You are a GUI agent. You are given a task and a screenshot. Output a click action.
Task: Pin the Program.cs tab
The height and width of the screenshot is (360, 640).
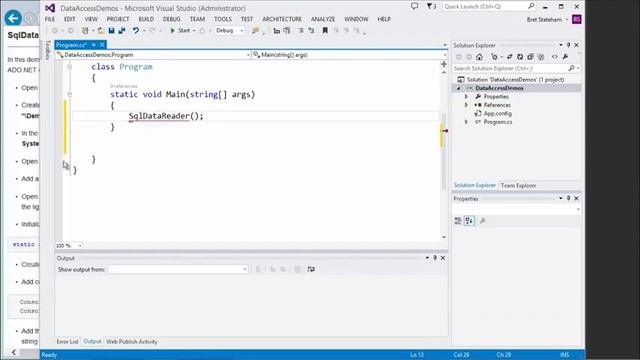[94, 45]
